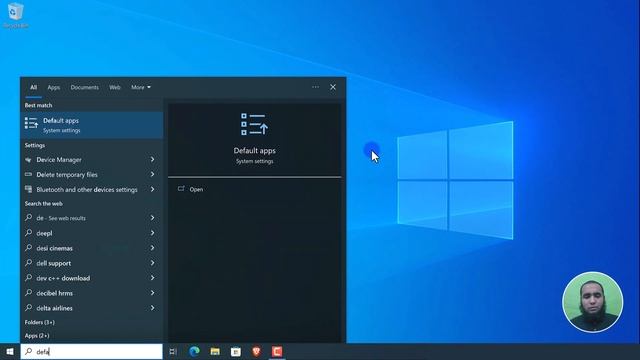Screen dimensions: 640x360
Task: Select the Device Manager settings result
Action: 92,160
